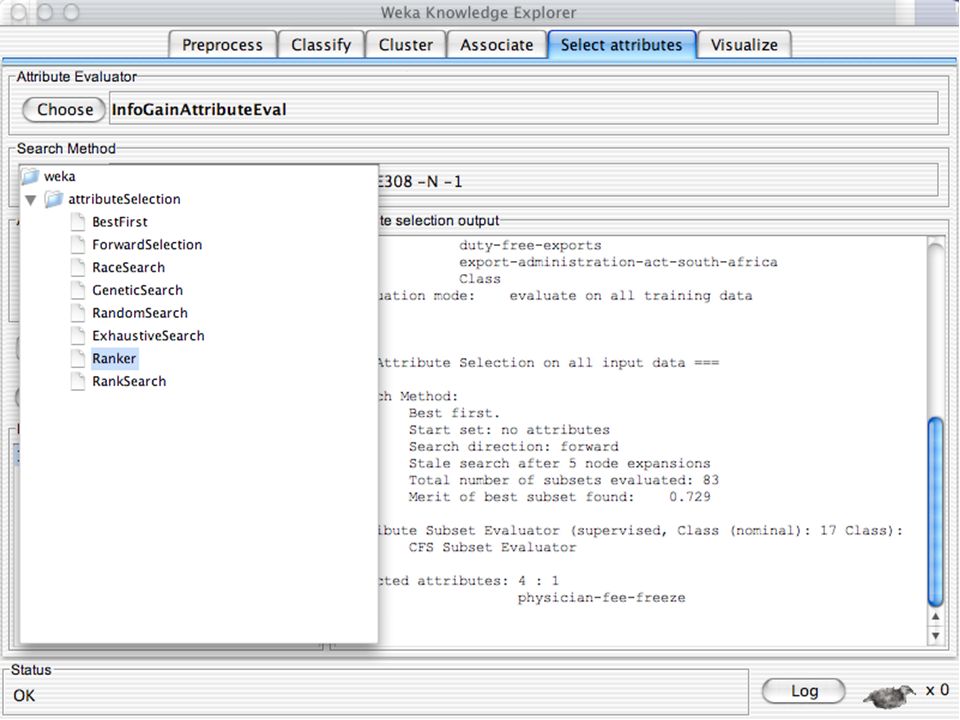Click the scroll down arrow in output
960x720 pixels.
click(x=936, y=636)
